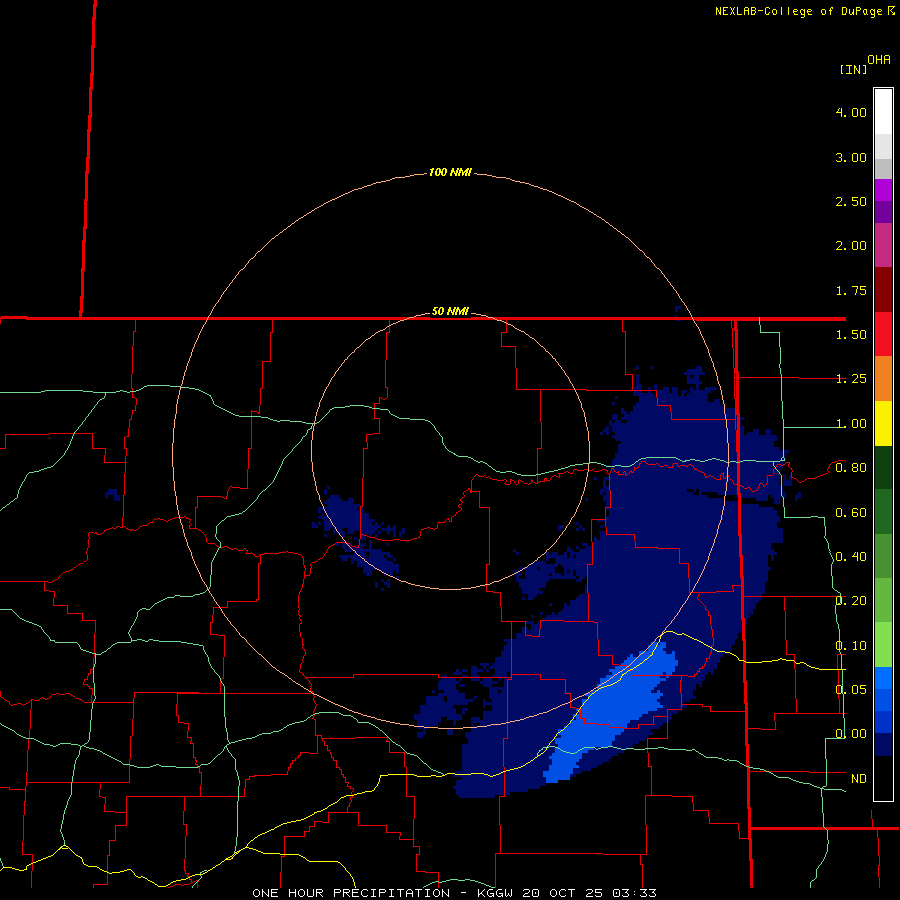Click the ND legend label
This screenshot has width=900, height=900.
[859, 779]
